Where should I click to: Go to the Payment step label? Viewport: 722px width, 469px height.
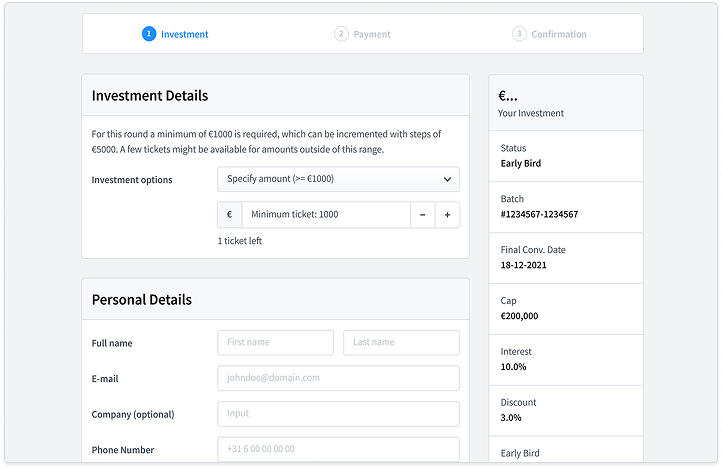point(372,34)
